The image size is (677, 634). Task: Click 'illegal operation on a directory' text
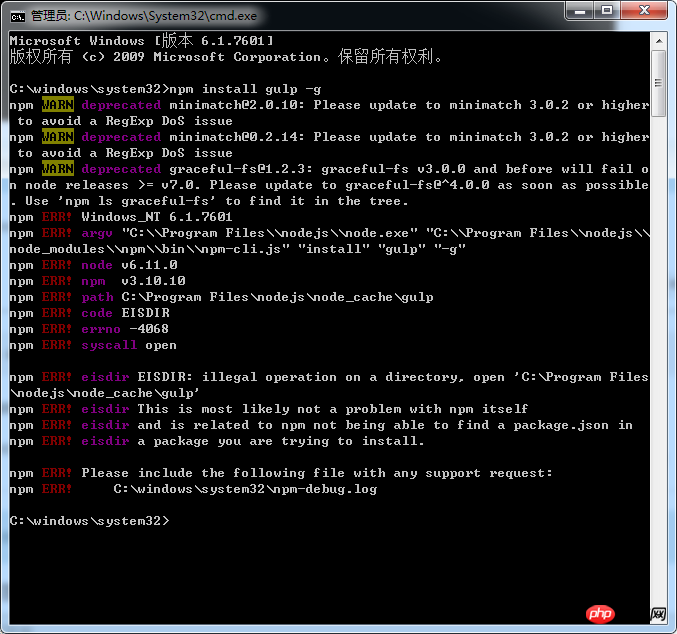click(333, 377)
